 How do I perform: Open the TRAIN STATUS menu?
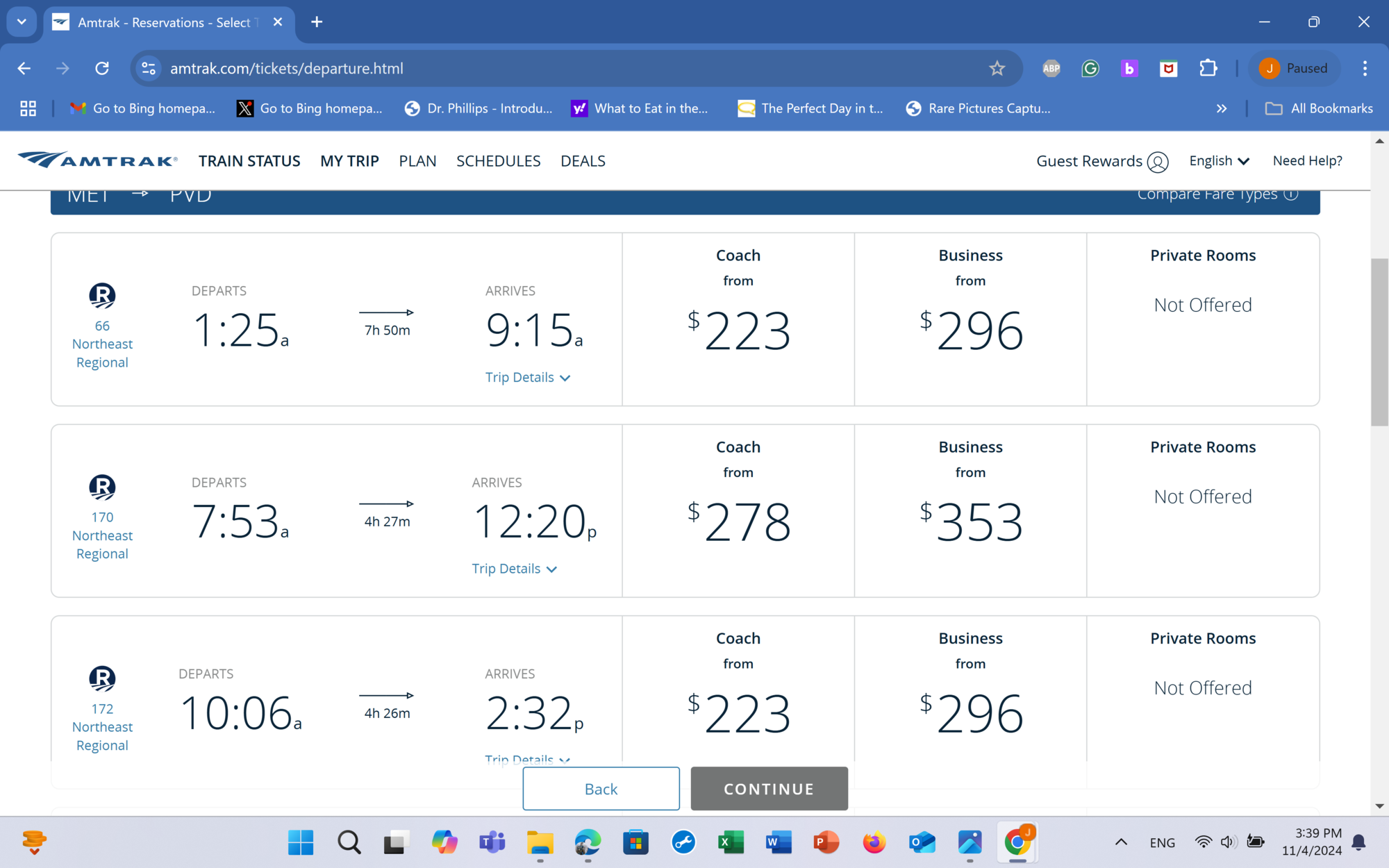[249, 161]
